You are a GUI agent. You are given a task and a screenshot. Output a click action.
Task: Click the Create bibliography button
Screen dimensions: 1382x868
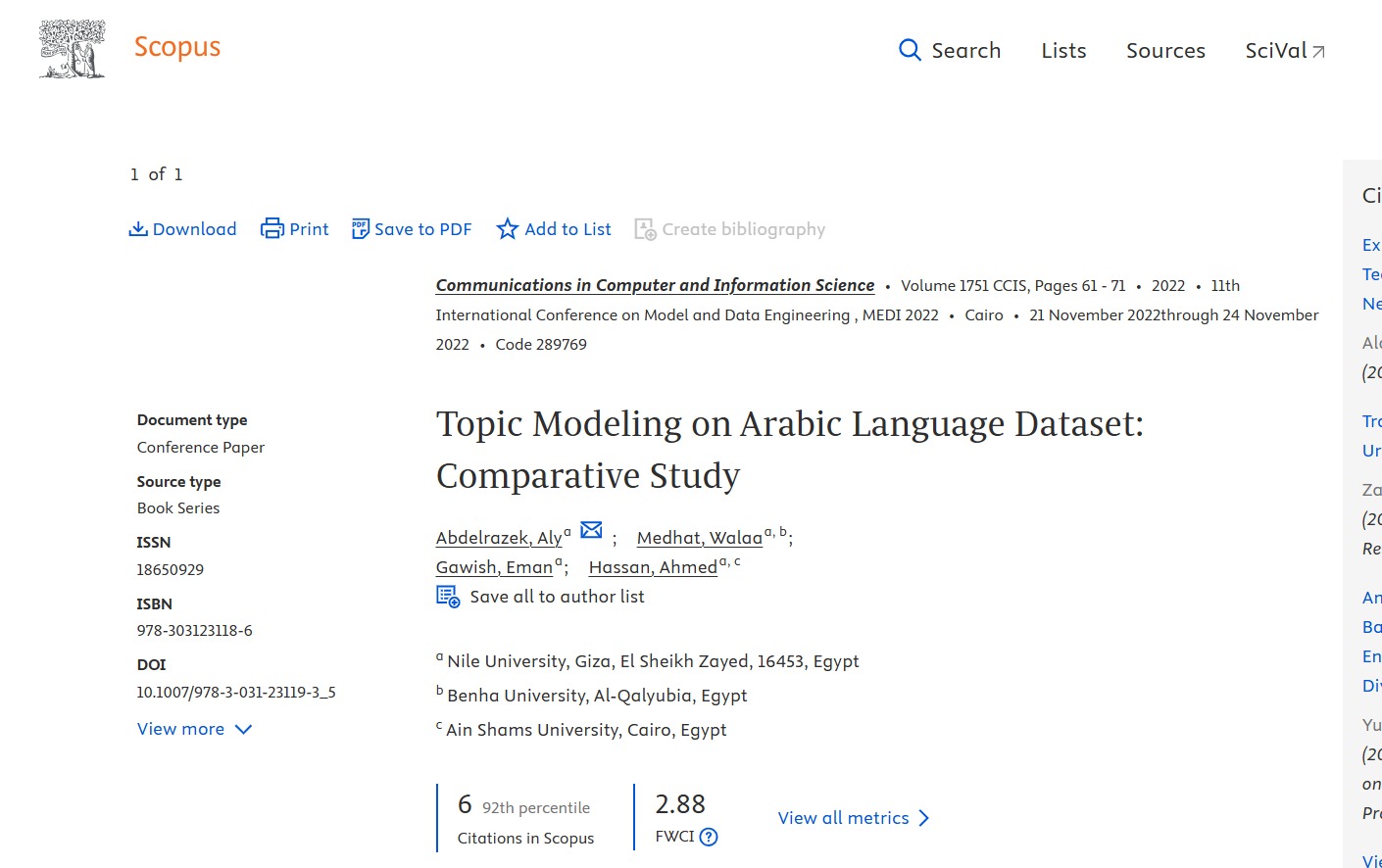click(x=730, y=229)
